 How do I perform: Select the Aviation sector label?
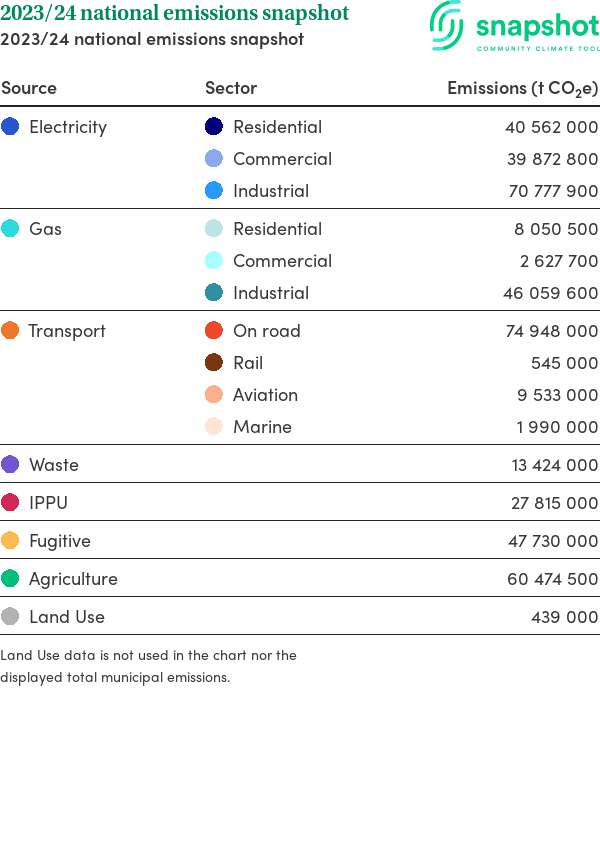click(265, 395)
